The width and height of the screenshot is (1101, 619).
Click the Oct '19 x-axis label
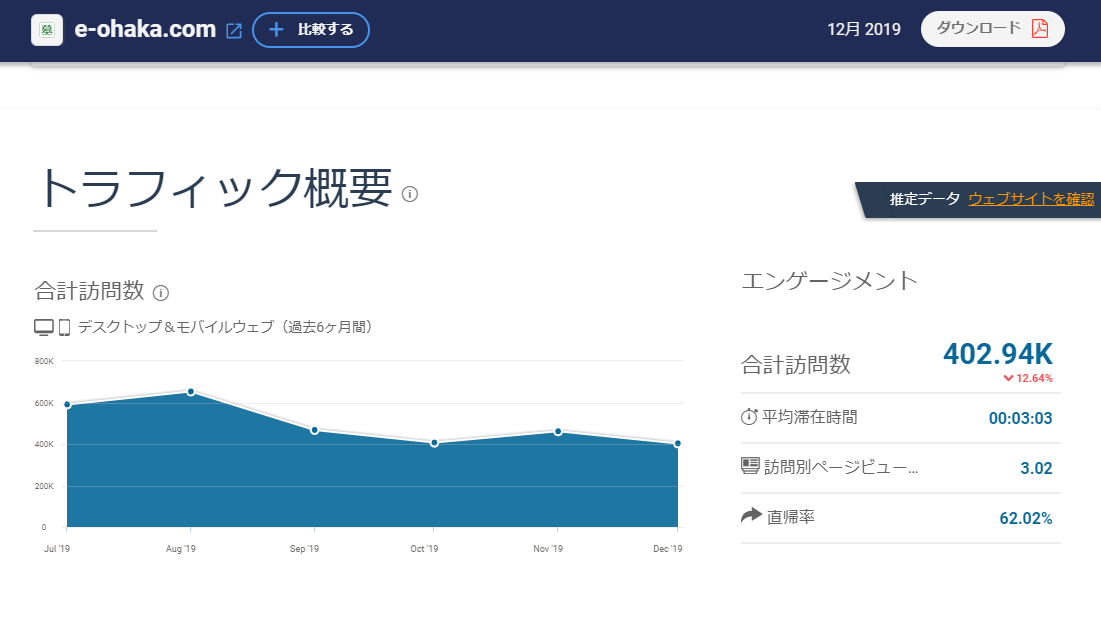pyautogui.click(x=424, y=549)
